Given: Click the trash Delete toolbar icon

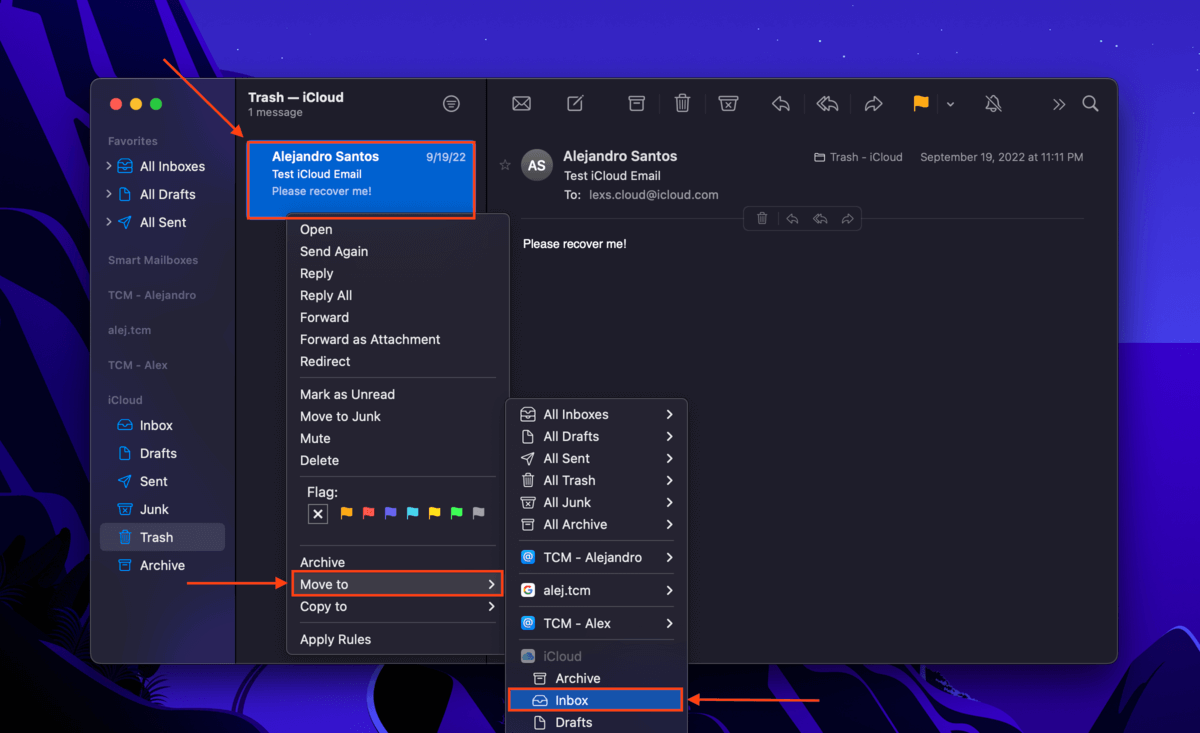Looking at the screenshot, I should point(682,103).
